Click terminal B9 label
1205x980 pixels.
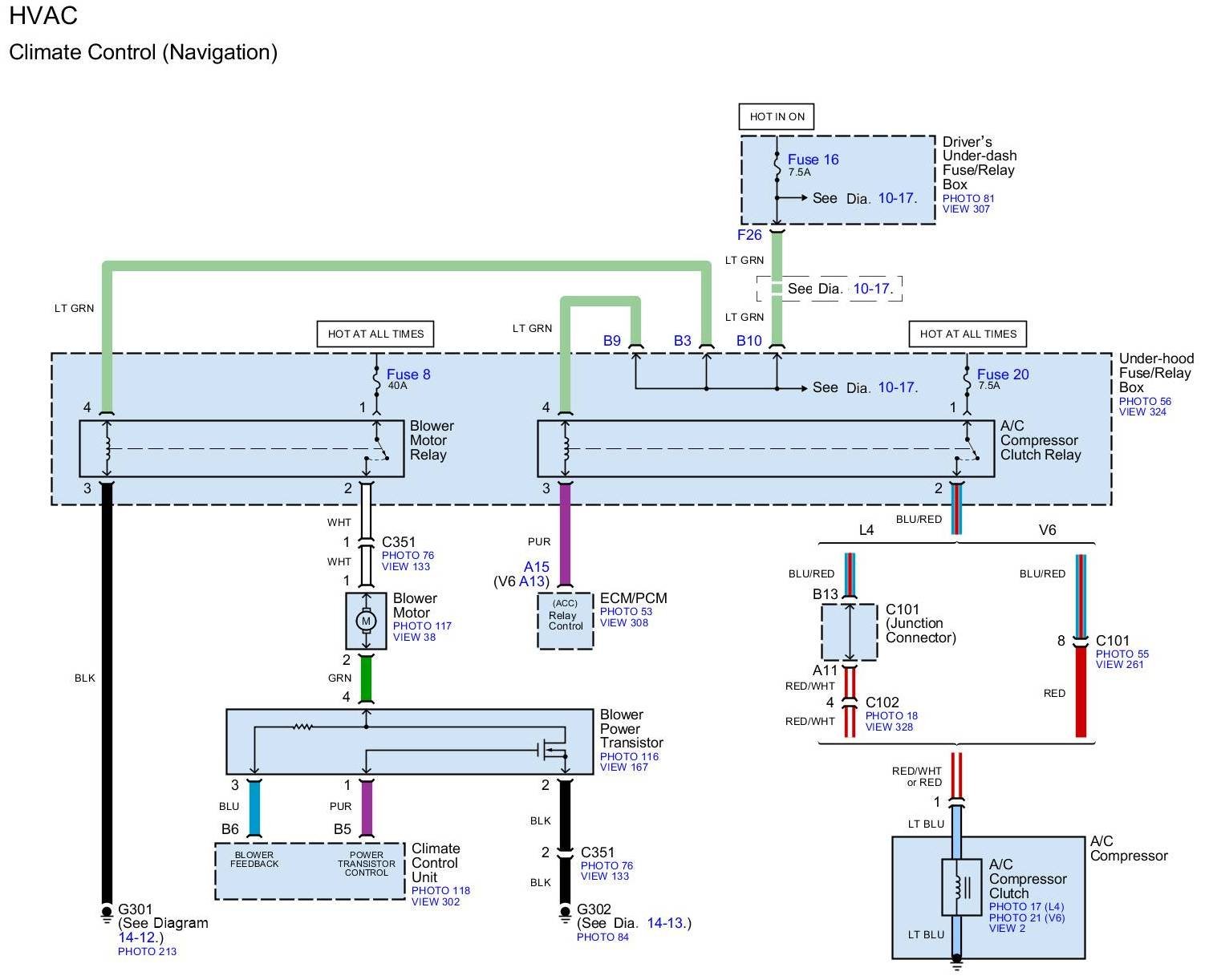[612, 341]
